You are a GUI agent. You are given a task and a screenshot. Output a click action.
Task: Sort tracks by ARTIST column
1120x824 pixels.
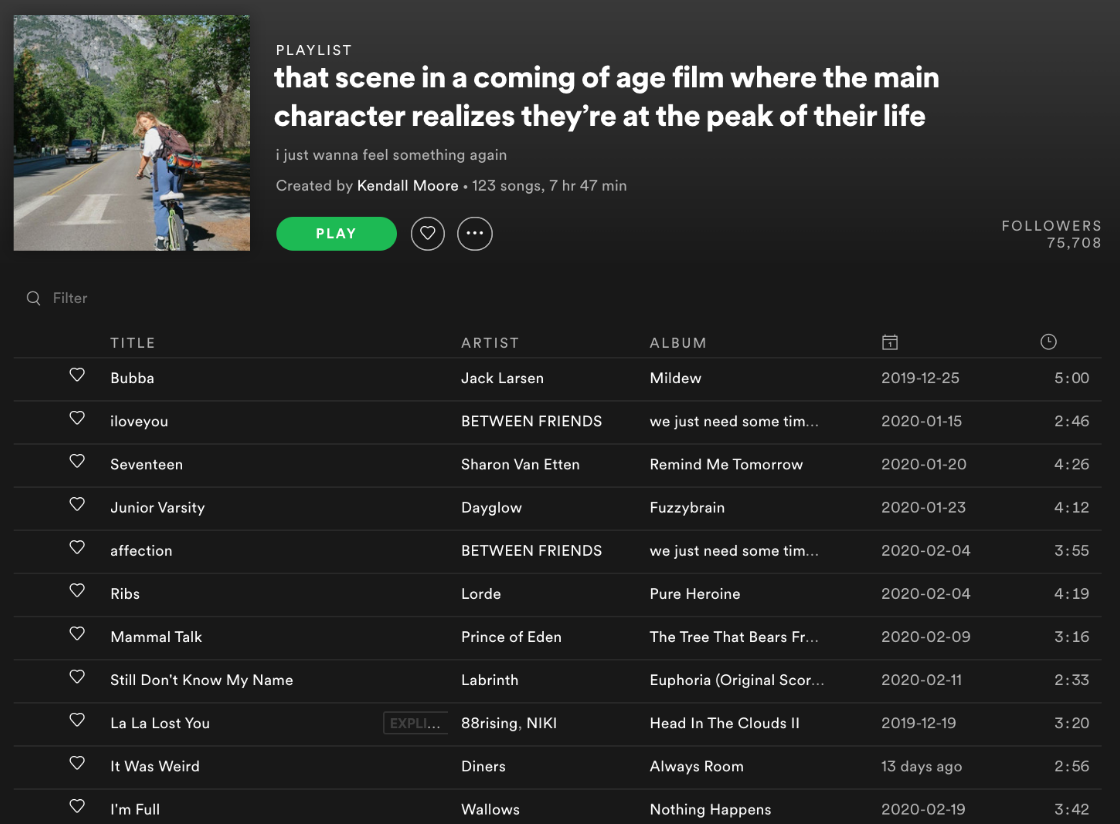pos(490,343)
